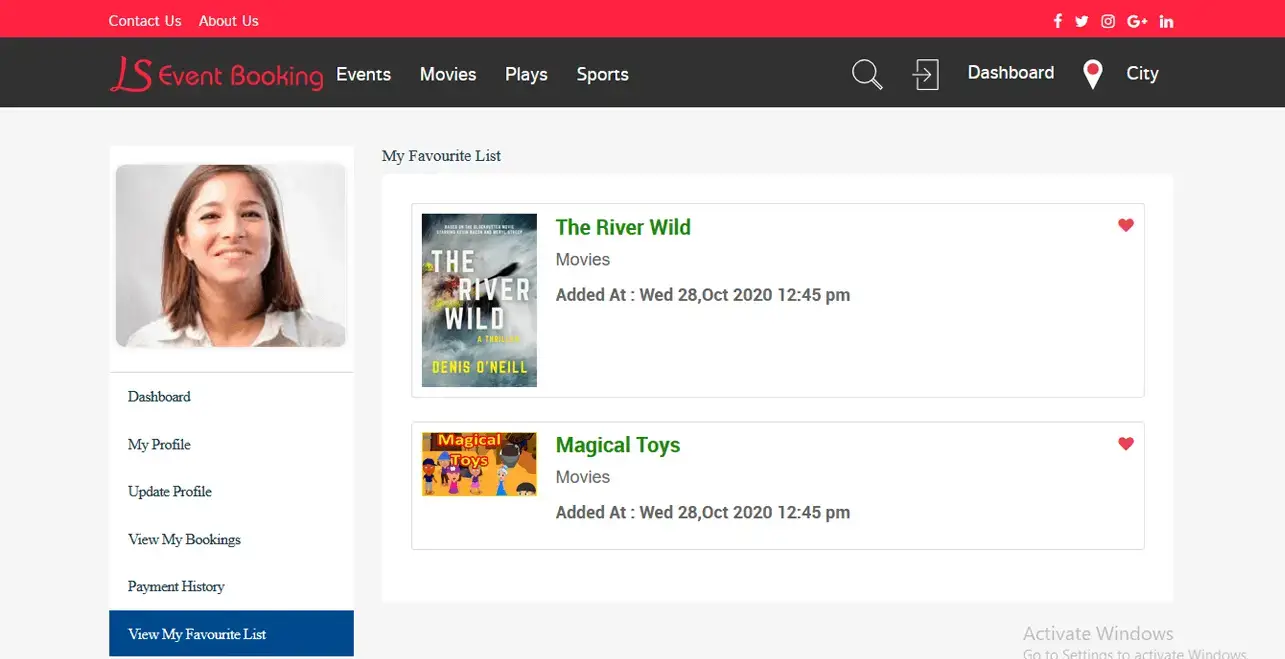Open the Twitter social icon
This screenshot has width=1285, height=659.
pyautogui.click(x=1081, y=21)
